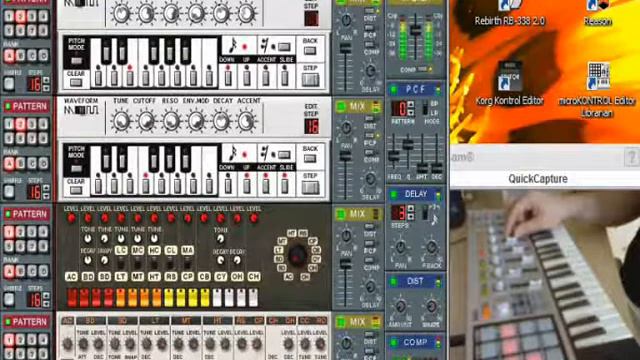Image resolution: width=640 pixels, height=360 pixels.
Task: Flip the BP/LP mode switch in PCF
Action: (426, 108)
